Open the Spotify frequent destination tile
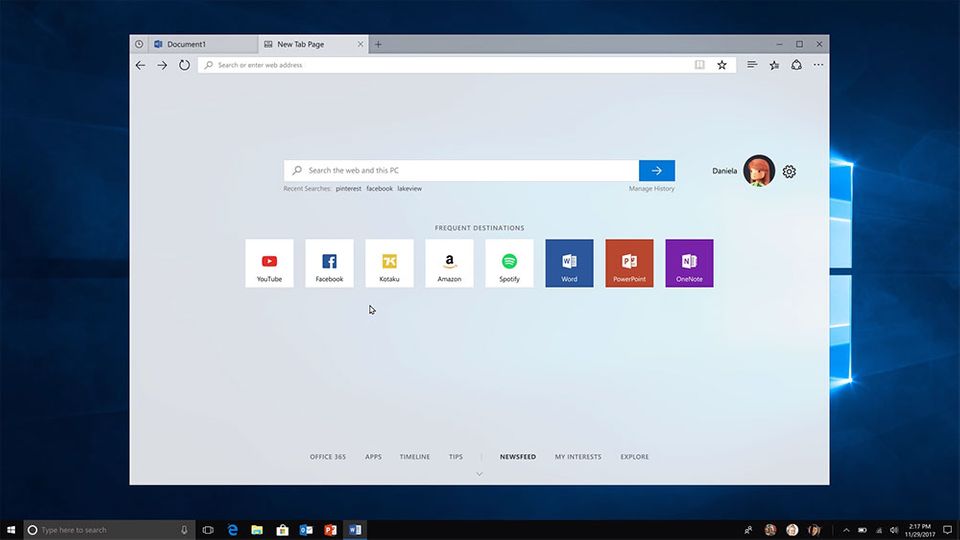Image resolution: width=960 pixels, height=540 pixels. pos(509,263)
